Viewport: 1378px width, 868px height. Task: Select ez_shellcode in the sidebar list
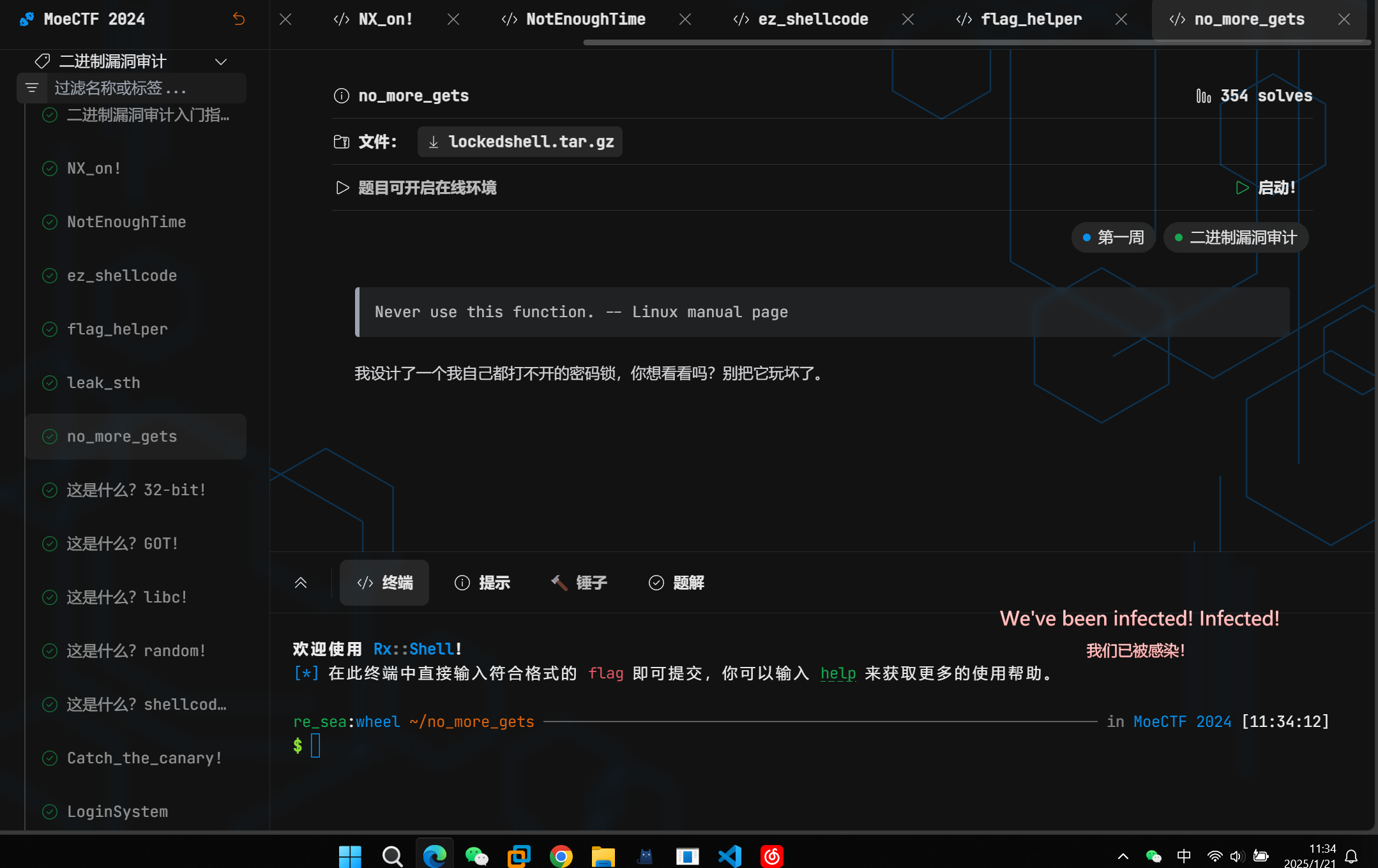135,276
